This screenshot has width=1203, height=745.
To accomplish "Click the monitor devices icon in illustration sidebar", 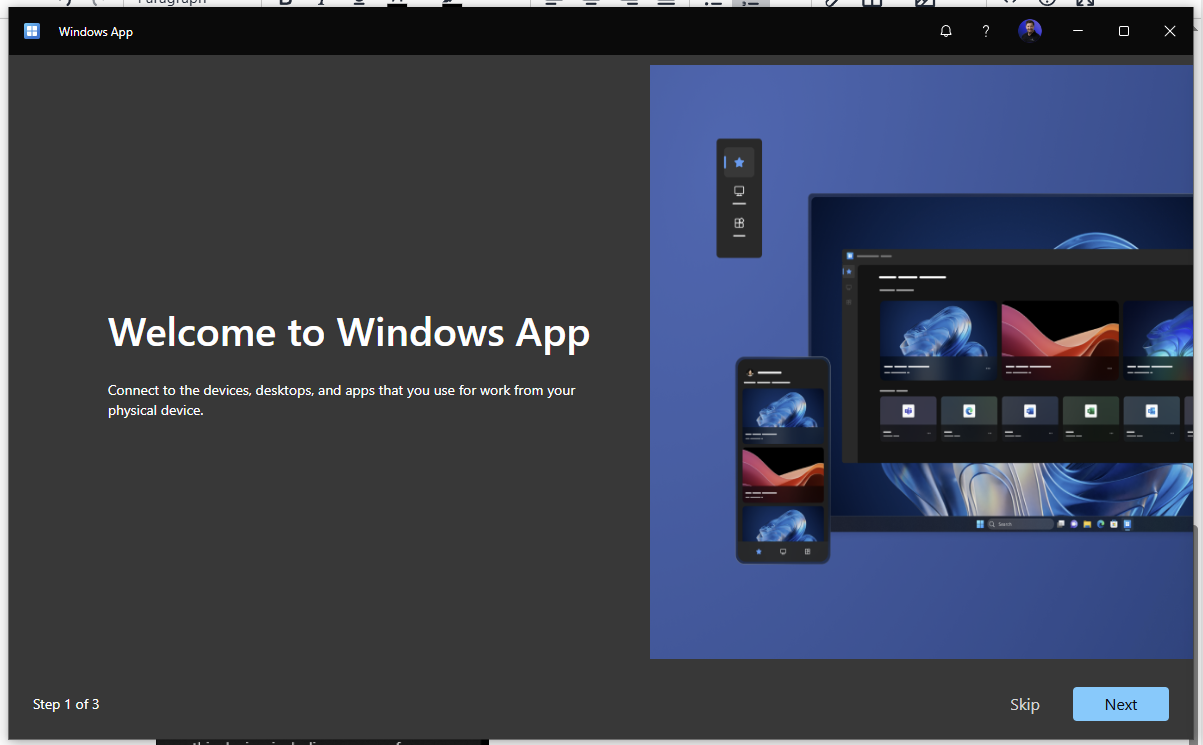I will pos(739,192).
